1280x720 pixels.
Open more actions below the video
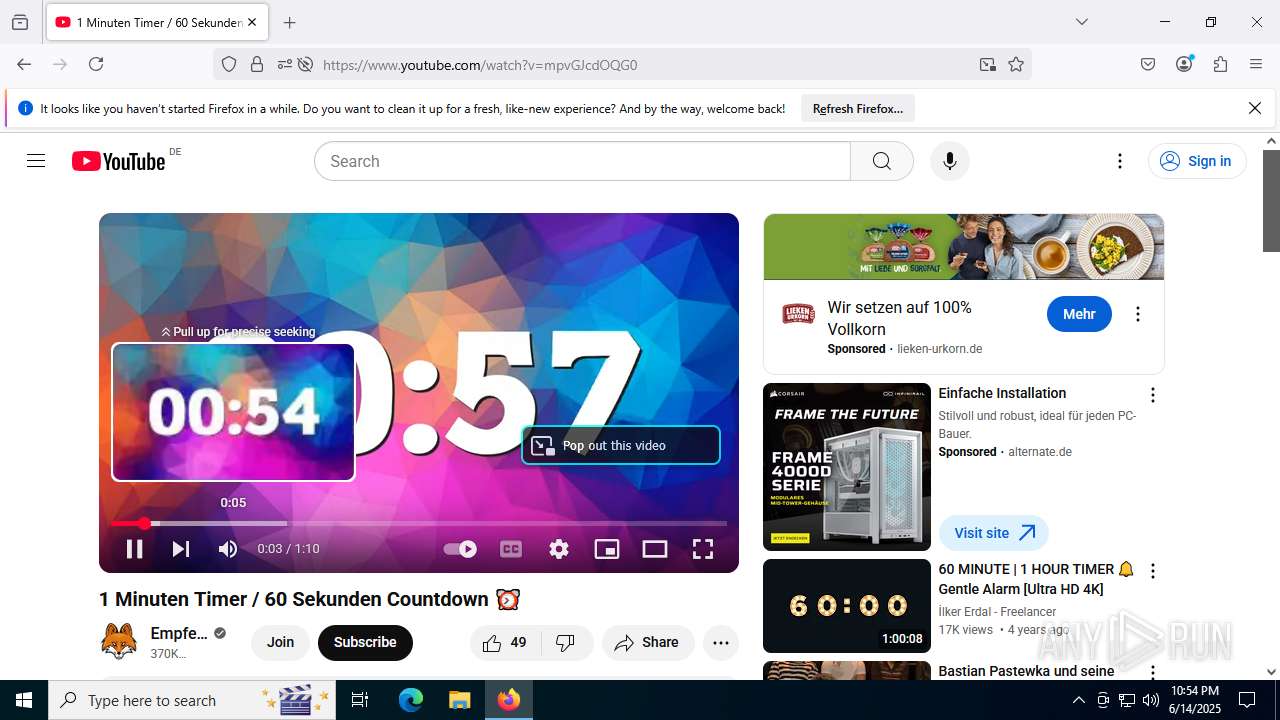(721, 643)
